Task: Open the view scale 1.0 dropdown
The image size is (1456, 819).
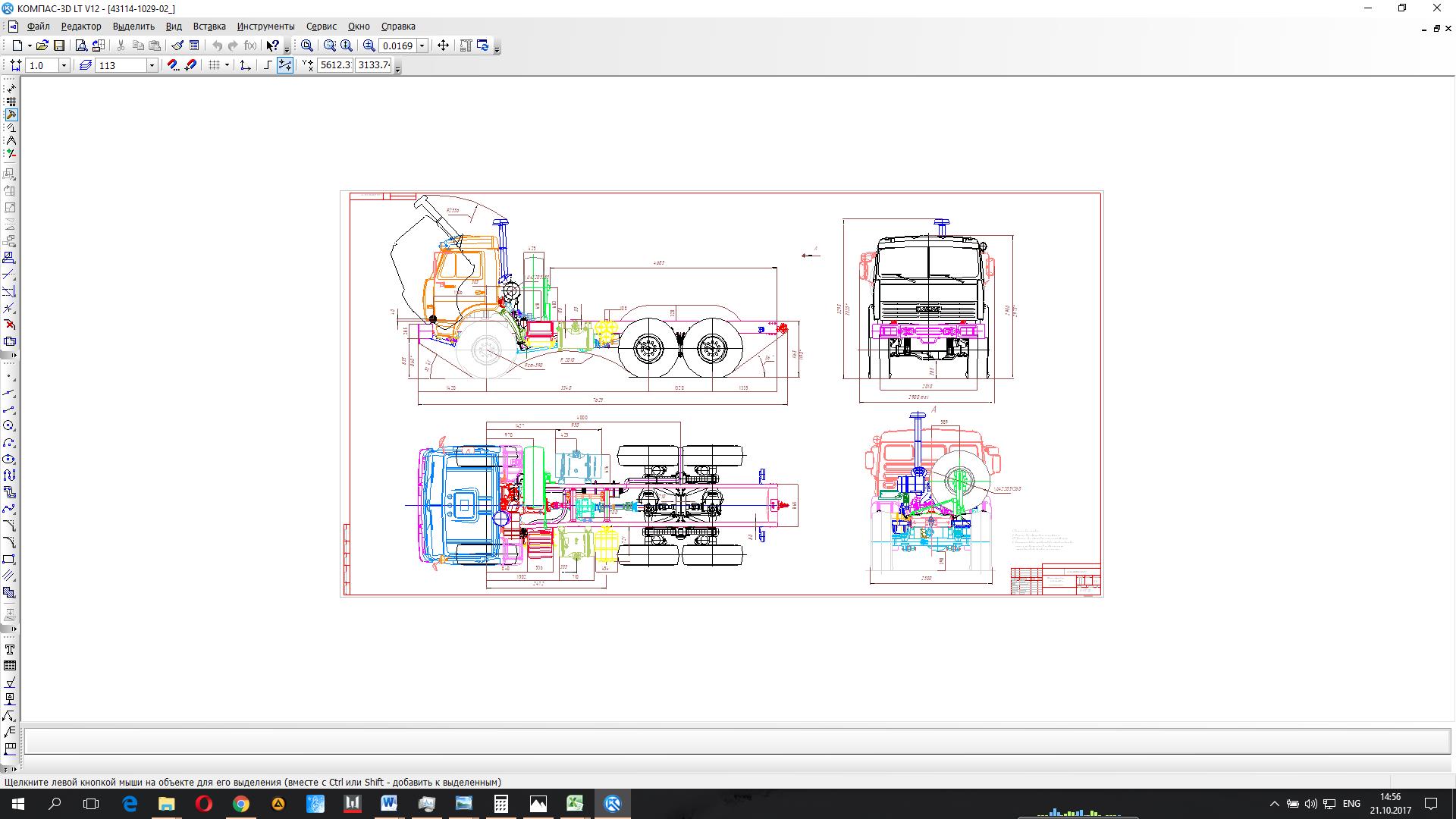Action: point(64,65)
